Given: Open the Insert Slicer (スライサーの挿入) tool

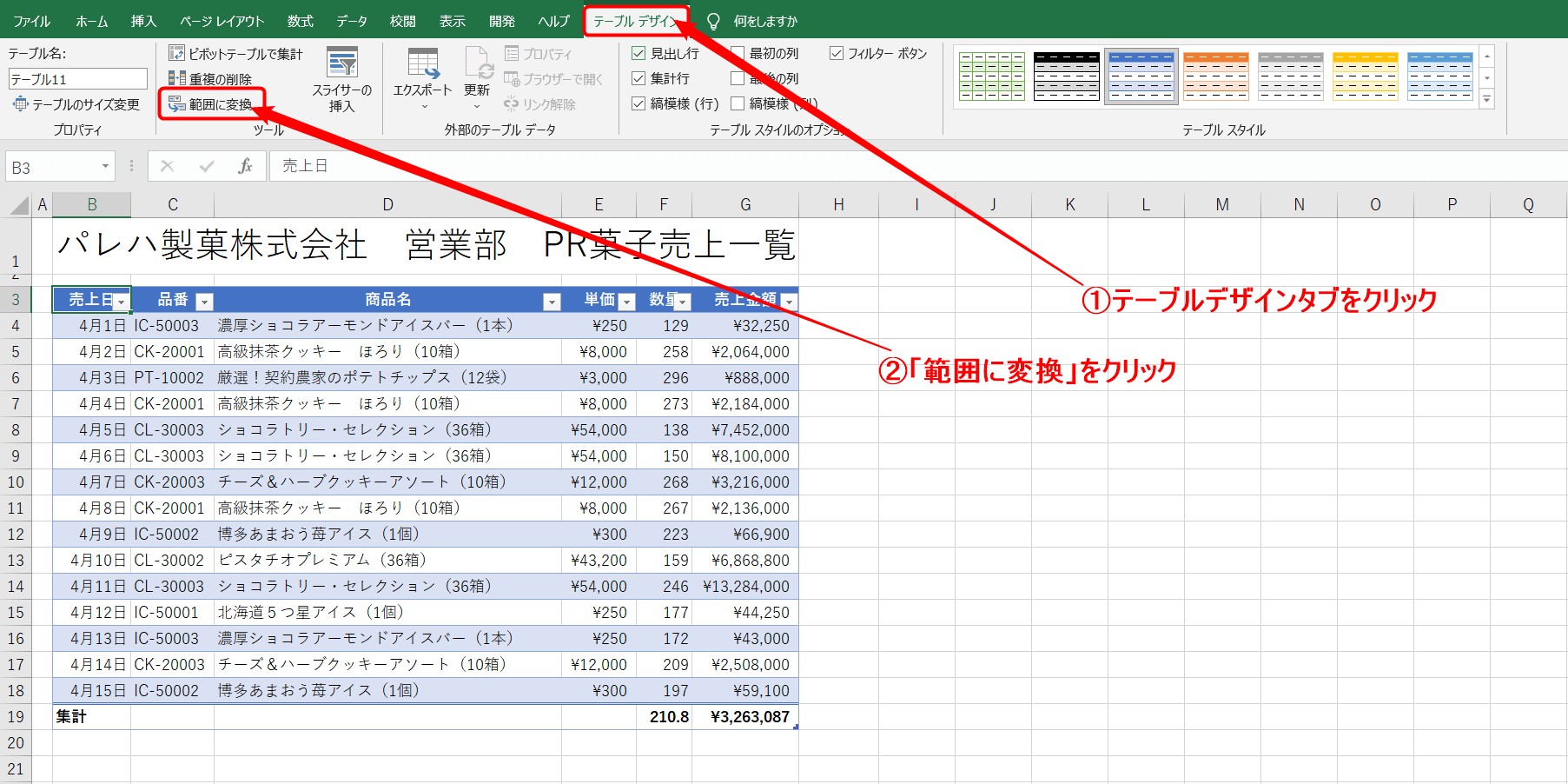Looking at the screenshot, I should 342,79.
